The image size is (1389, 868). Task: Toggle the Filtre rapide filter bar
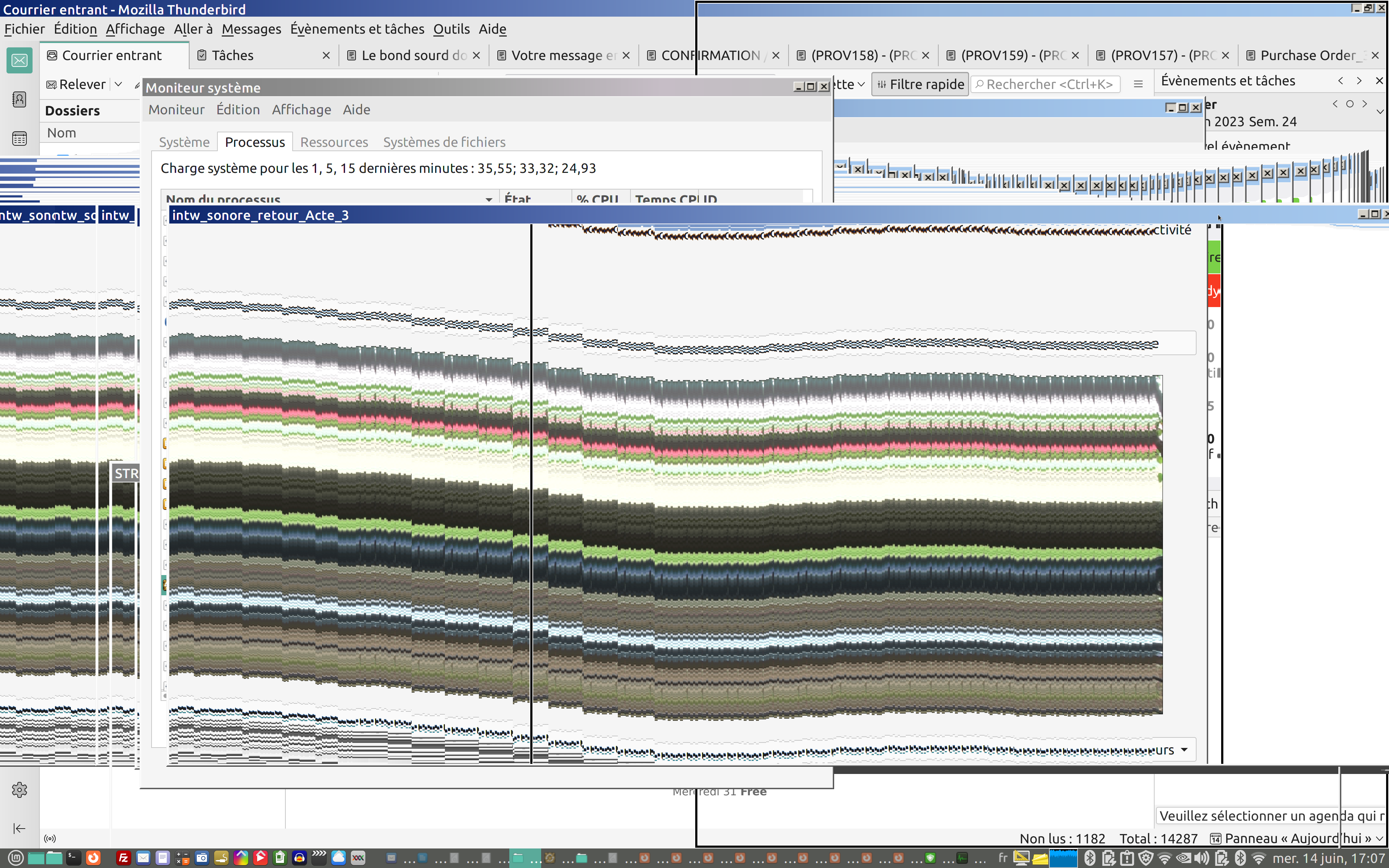click(x=920, y=84)
